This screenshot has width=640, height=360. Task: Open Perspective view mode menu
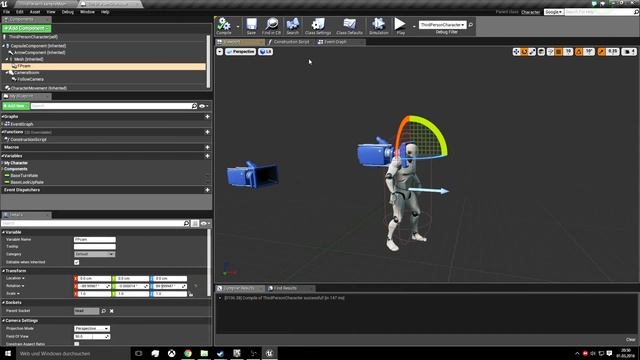[241, 52]
